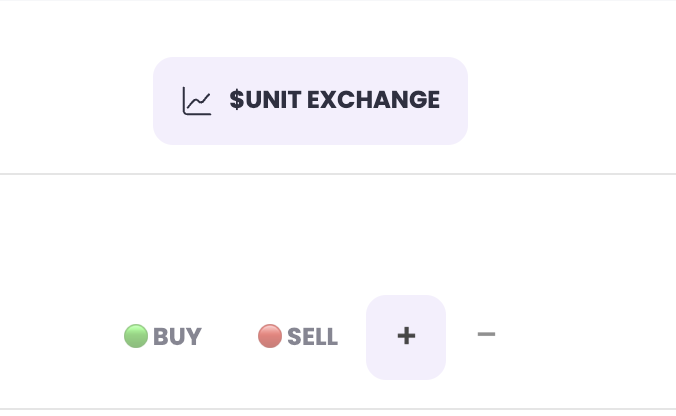This screenshot has width=676, height=416.
Task: Tap the SELL text label
Action: [312, 337]
